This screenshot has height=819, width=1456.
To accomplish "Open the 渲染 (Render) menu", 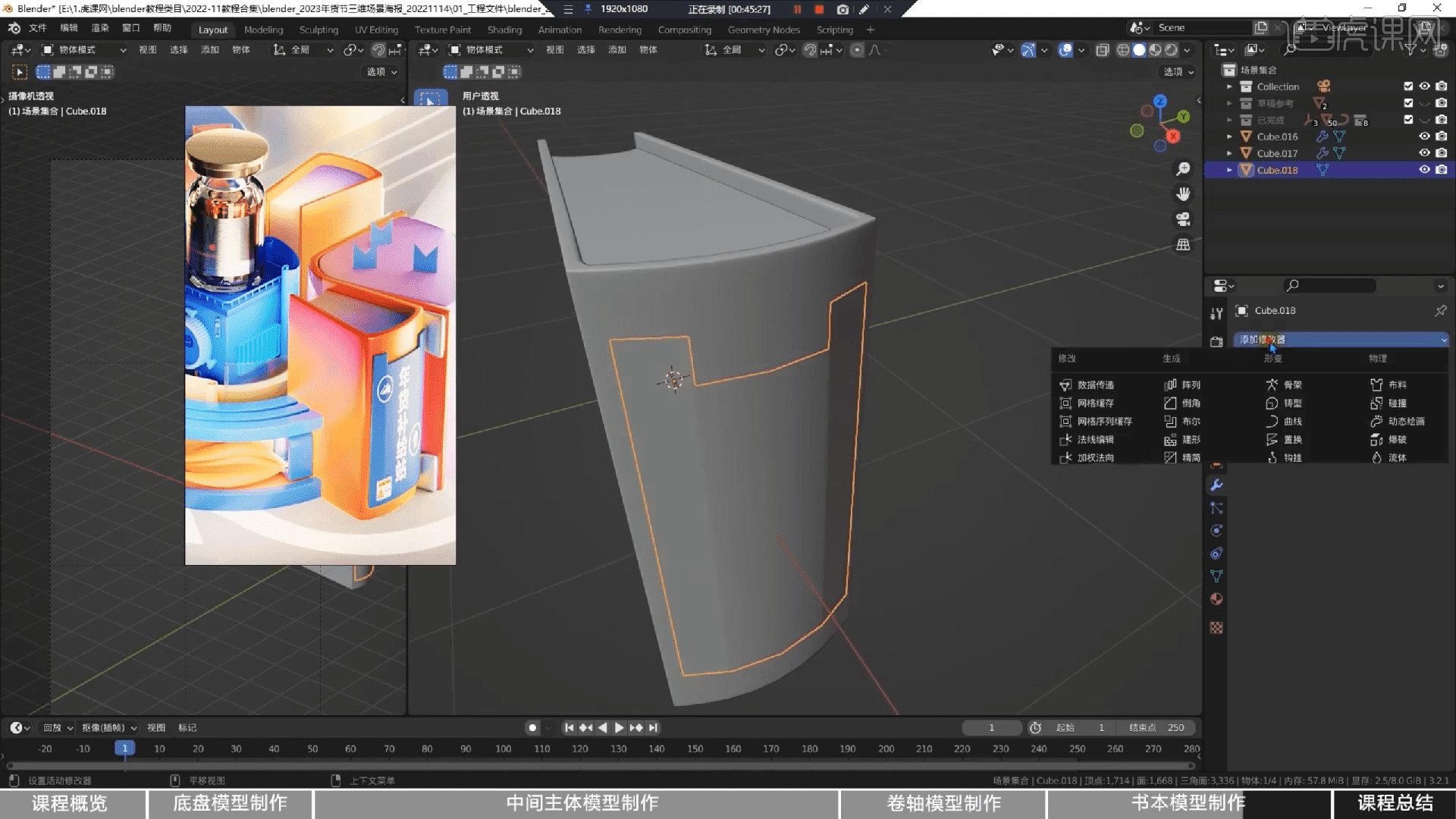I will [99, 28].
